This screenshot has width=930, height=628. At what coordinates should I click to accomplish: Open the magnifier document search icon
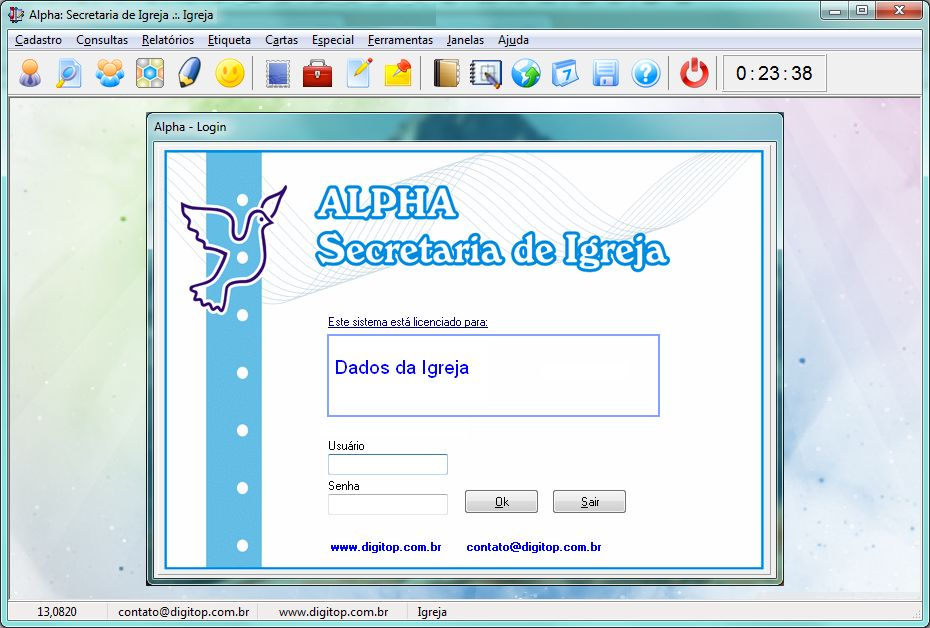(x=69, y=74)
